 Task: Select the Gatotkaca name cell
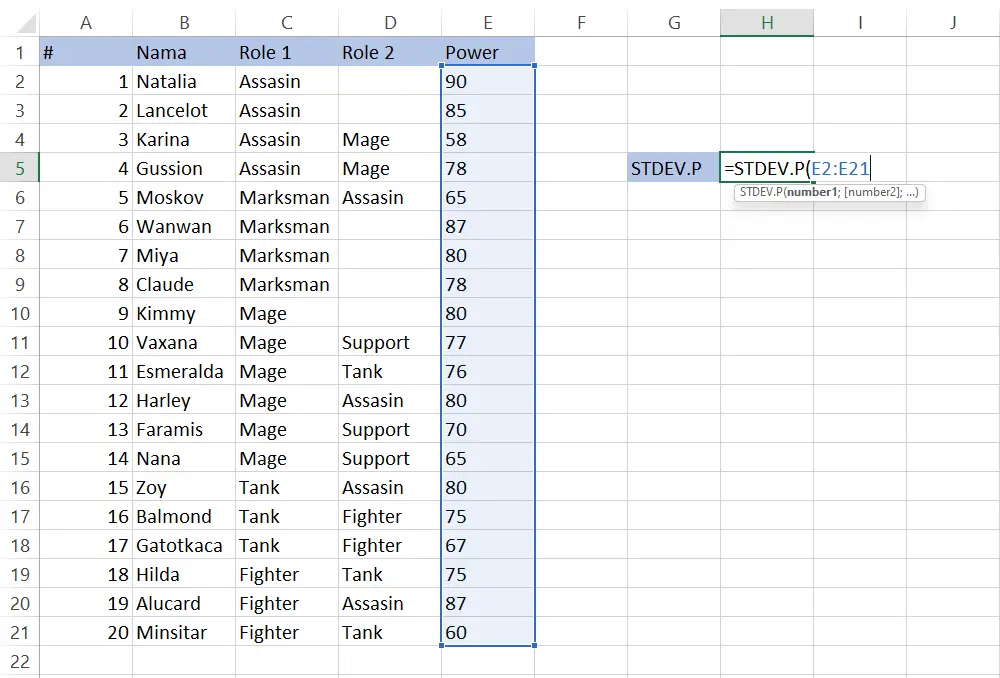[x=184, y=545]
